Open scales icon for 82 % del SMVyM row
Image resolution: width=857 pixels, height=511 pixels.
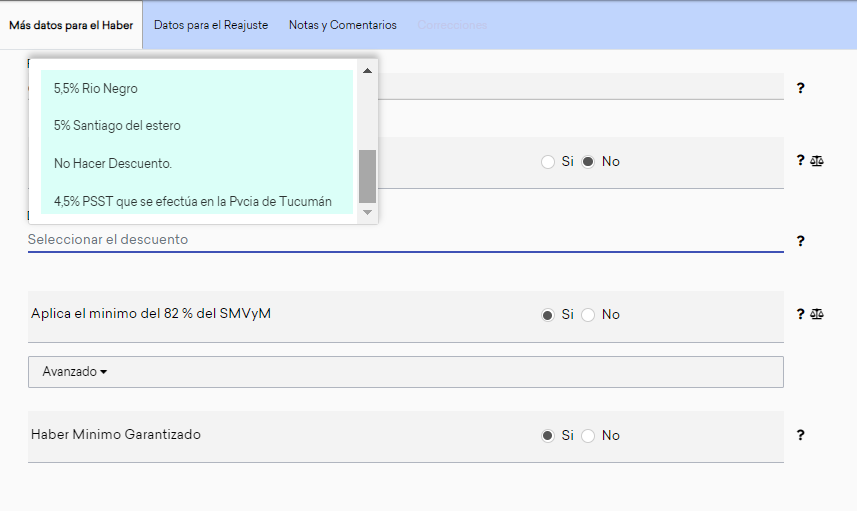tap(817, 314)
